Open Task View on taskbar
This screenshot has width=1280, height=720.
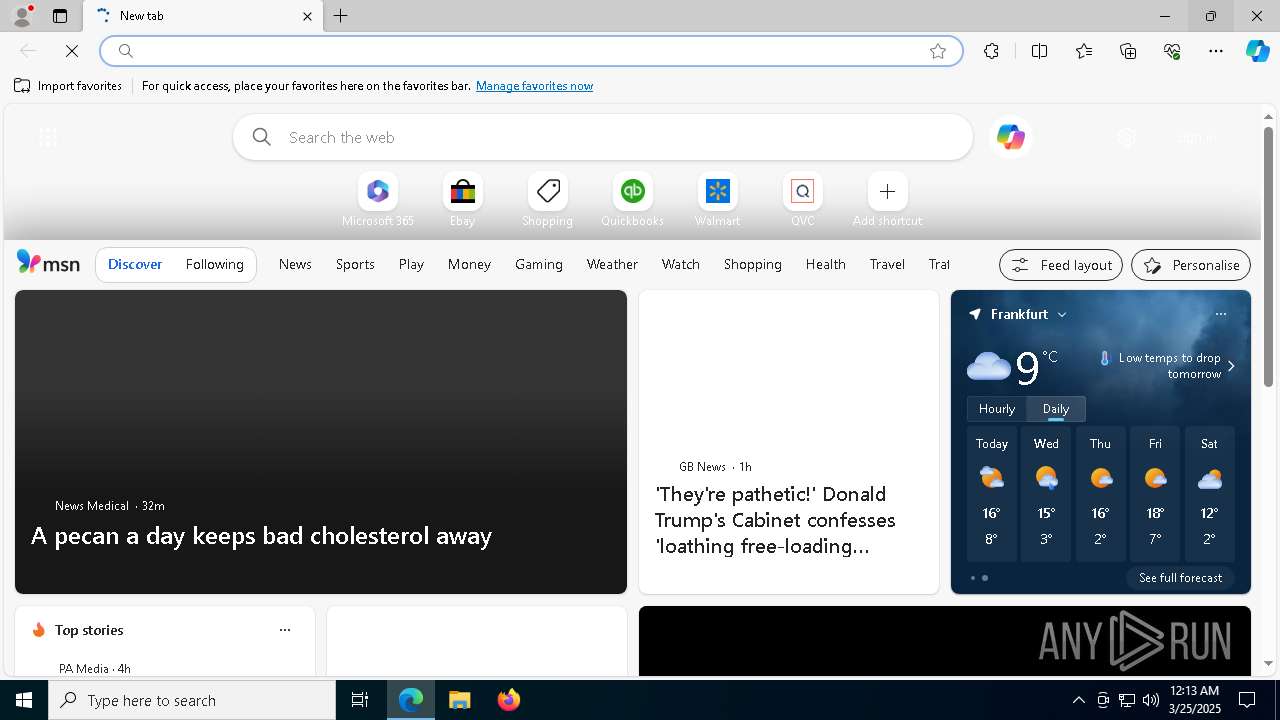point(360,700)
